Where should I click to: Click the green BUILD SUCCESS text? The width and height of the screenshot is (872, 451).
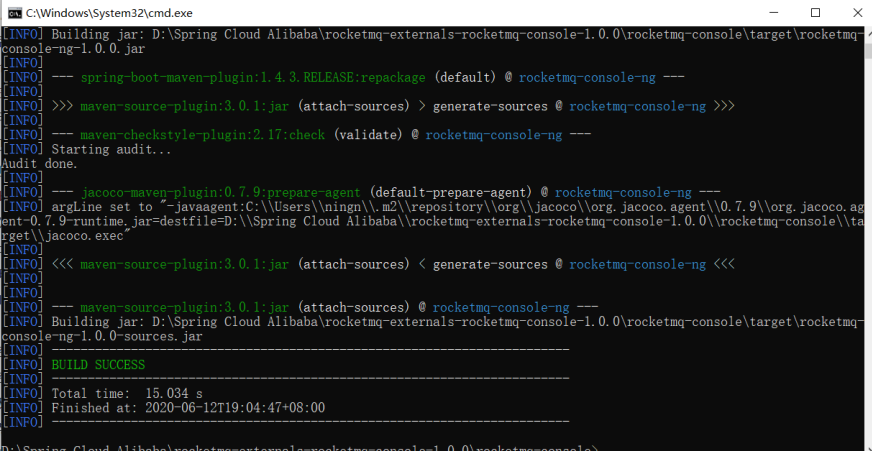tap(98, 365)
